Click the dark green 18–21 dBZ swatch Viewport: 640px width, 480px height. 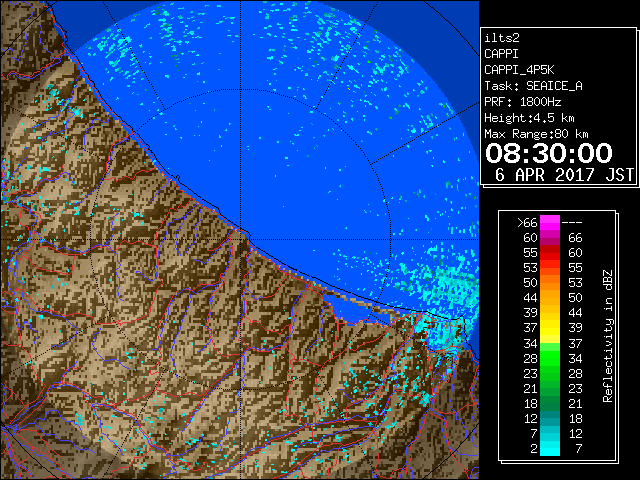550,403
